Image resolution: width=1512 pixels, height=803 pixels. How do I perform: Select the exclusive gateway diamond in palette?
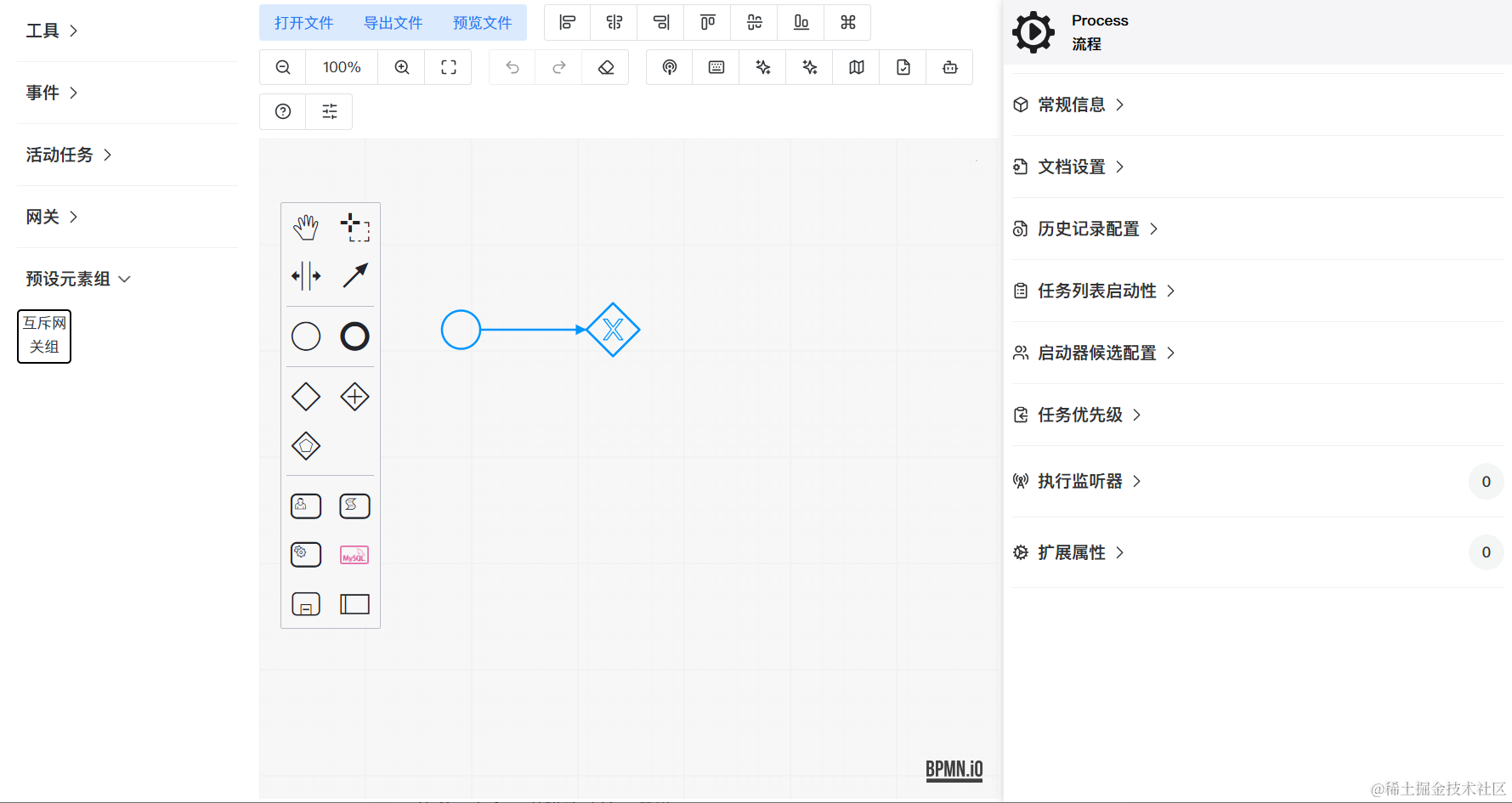coord(305,396)
